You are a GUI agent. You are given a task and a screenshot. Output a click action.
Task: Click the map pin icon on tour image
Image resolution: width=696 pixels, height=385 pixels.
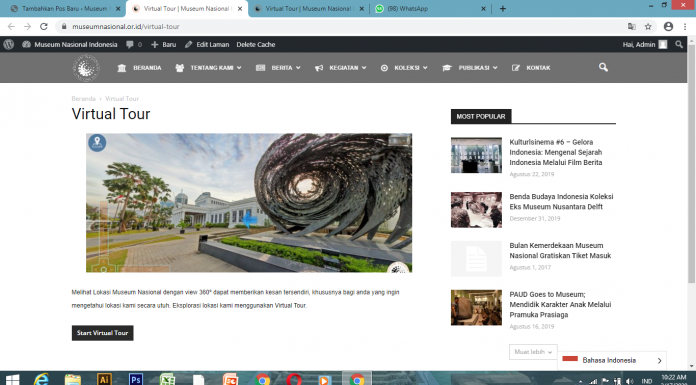click(97, 143)
